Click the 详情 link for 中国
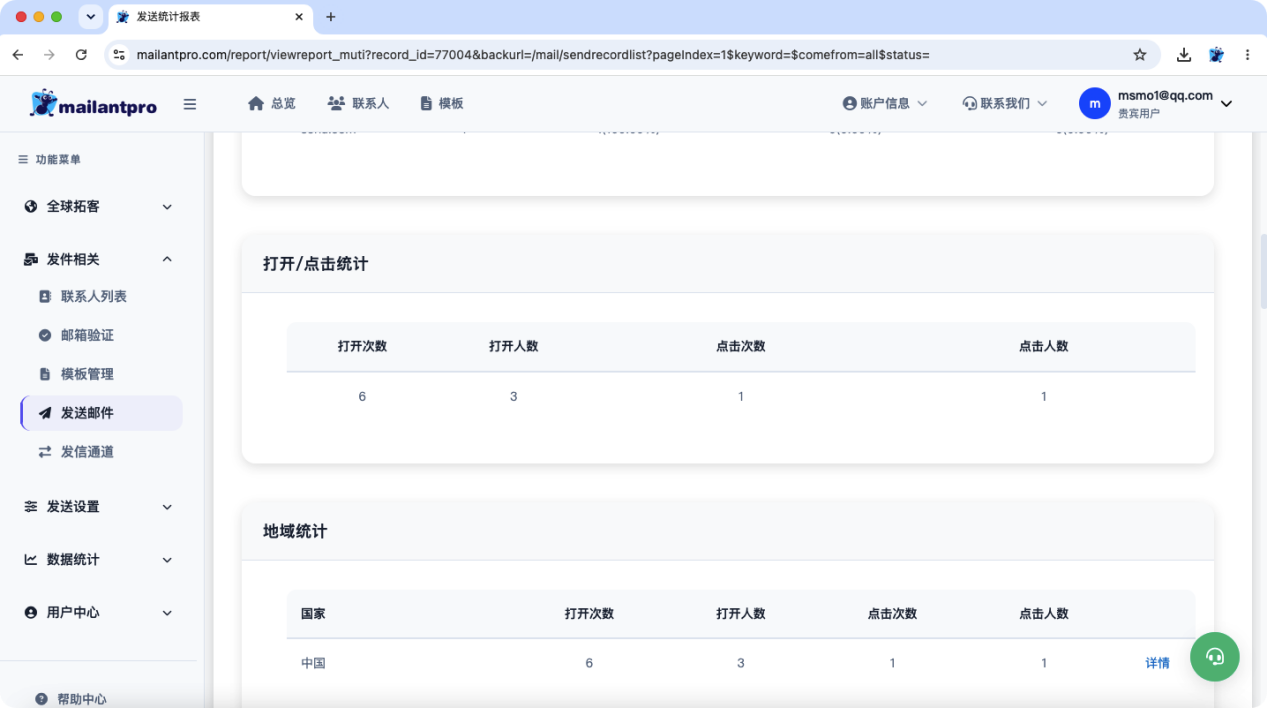 tap(1157, 663)
